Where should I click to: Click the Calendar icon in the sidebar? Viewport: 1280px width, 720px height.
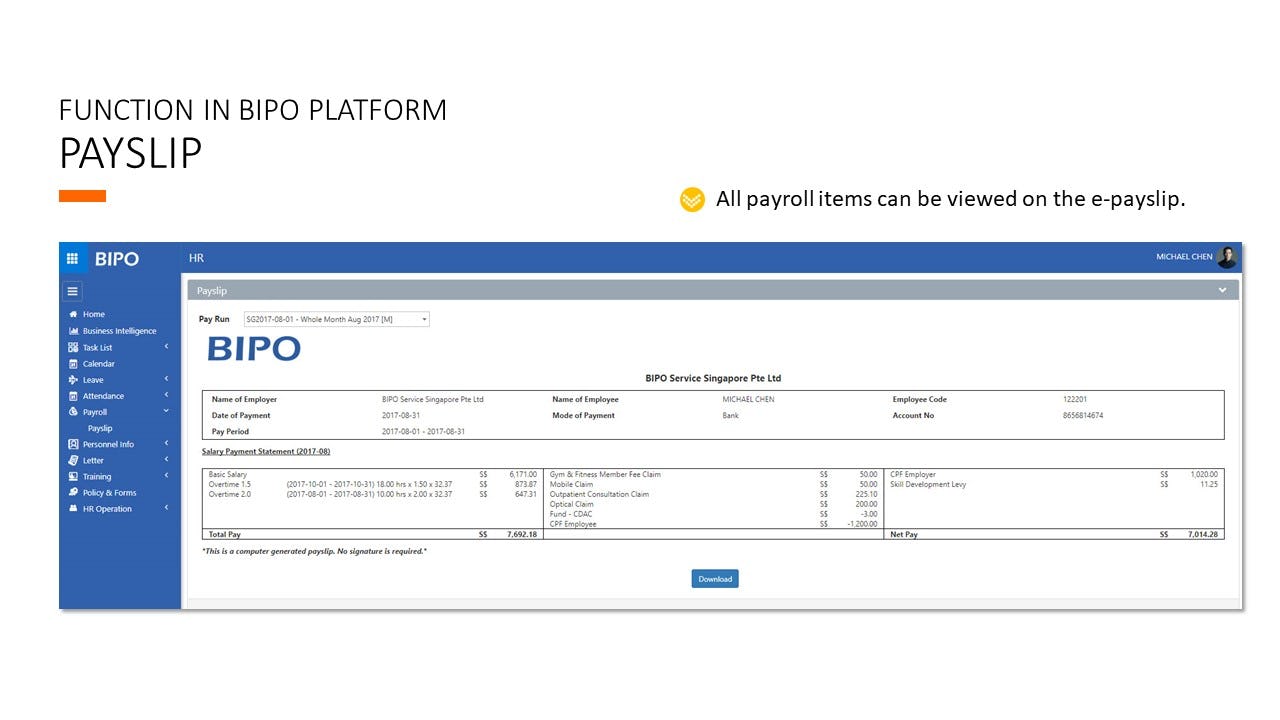(73, 363)
